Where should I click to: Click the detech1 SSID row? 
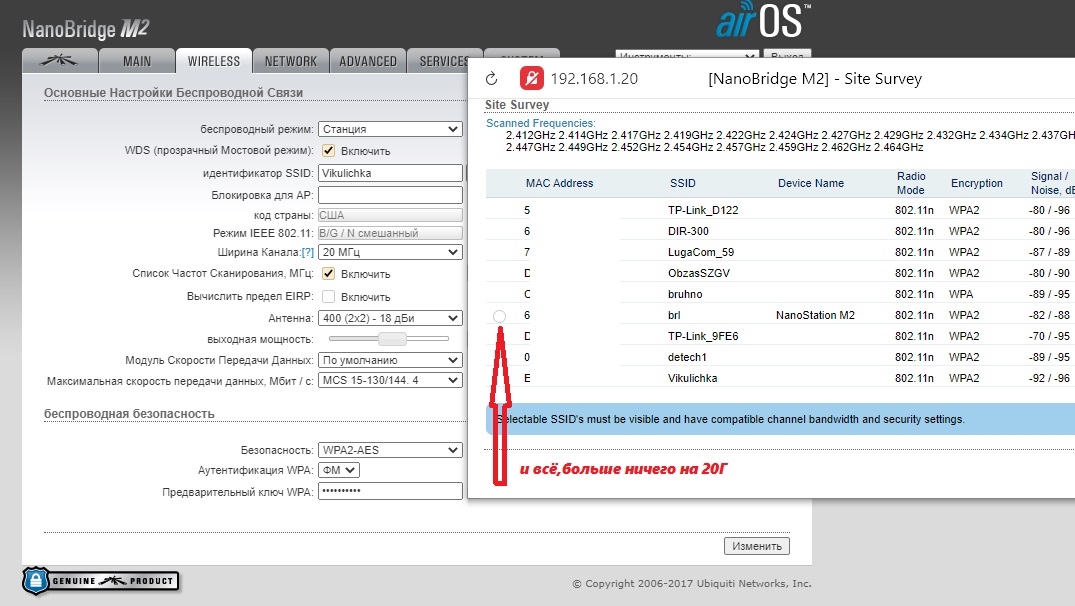coord(687,357)
